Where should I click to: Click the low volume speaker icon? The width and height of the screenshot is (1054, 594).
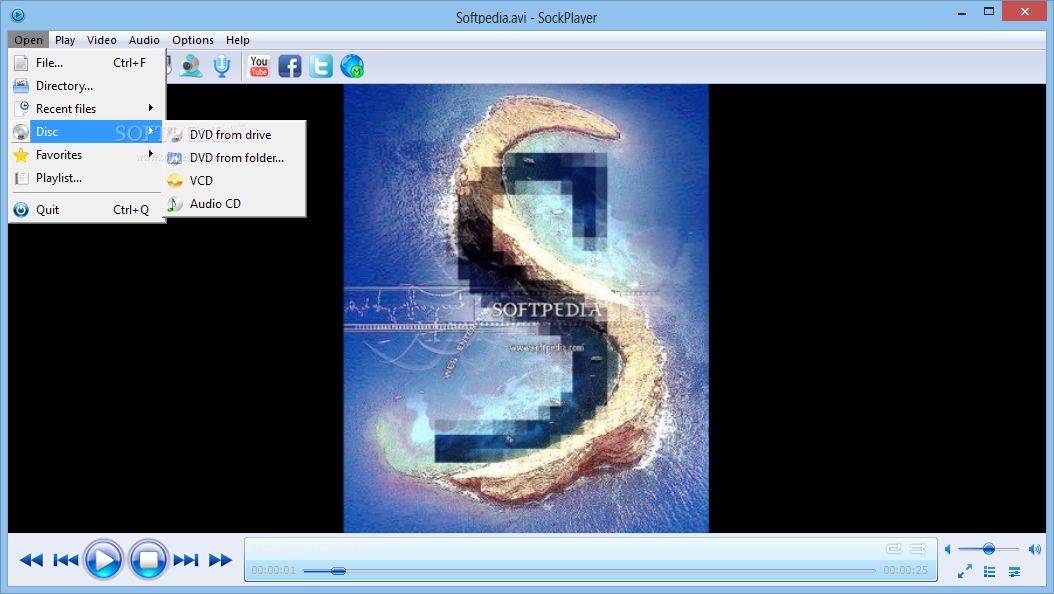point(948,549)
